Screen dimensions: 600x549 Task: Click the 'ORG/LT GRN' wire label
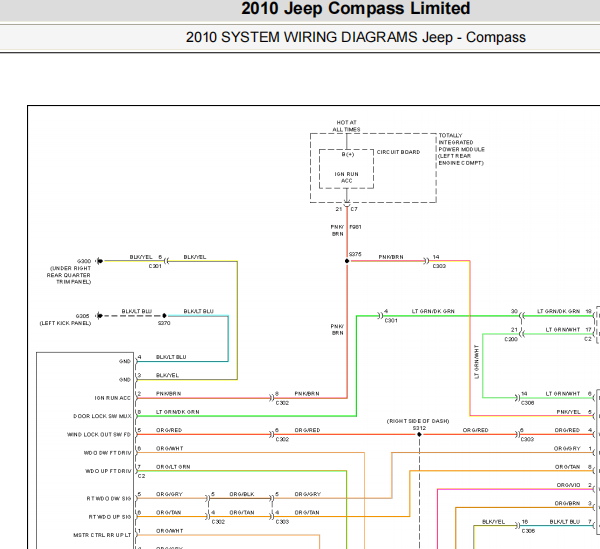[x=173, y=467]
